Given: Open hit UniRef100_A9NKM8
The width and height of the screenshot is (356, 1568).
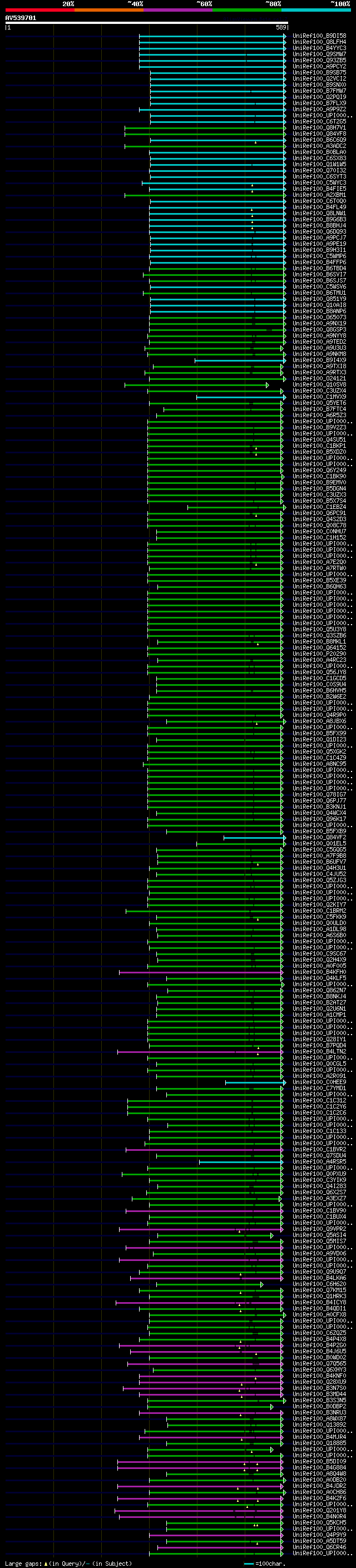Looking at the screenshot, I should 319,354.
